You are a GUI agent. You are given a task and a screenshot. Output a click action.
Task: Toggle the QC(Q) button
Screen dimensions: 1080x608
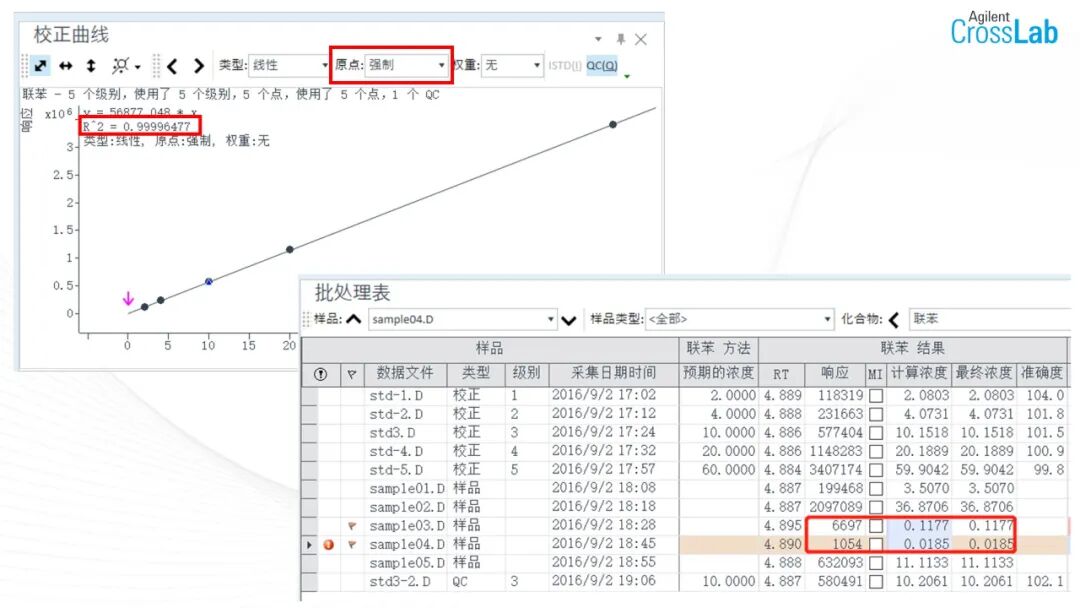coord(602,65)
